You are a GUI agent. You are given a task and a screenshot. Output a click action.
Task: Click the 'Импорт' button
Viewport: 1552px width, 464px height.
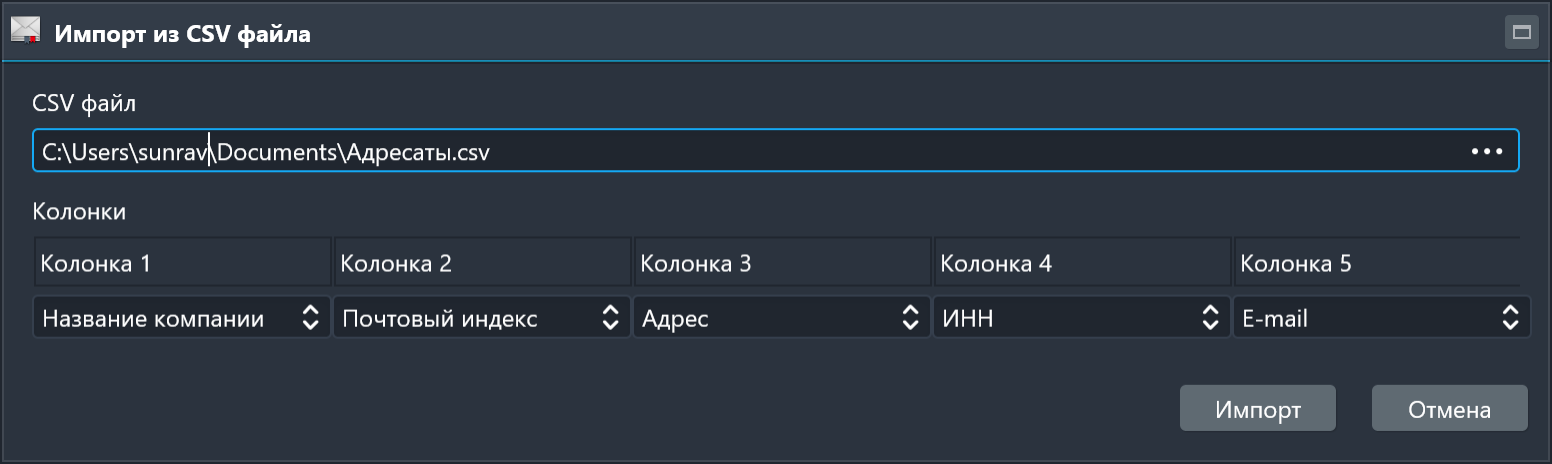tap(1257, 409)
